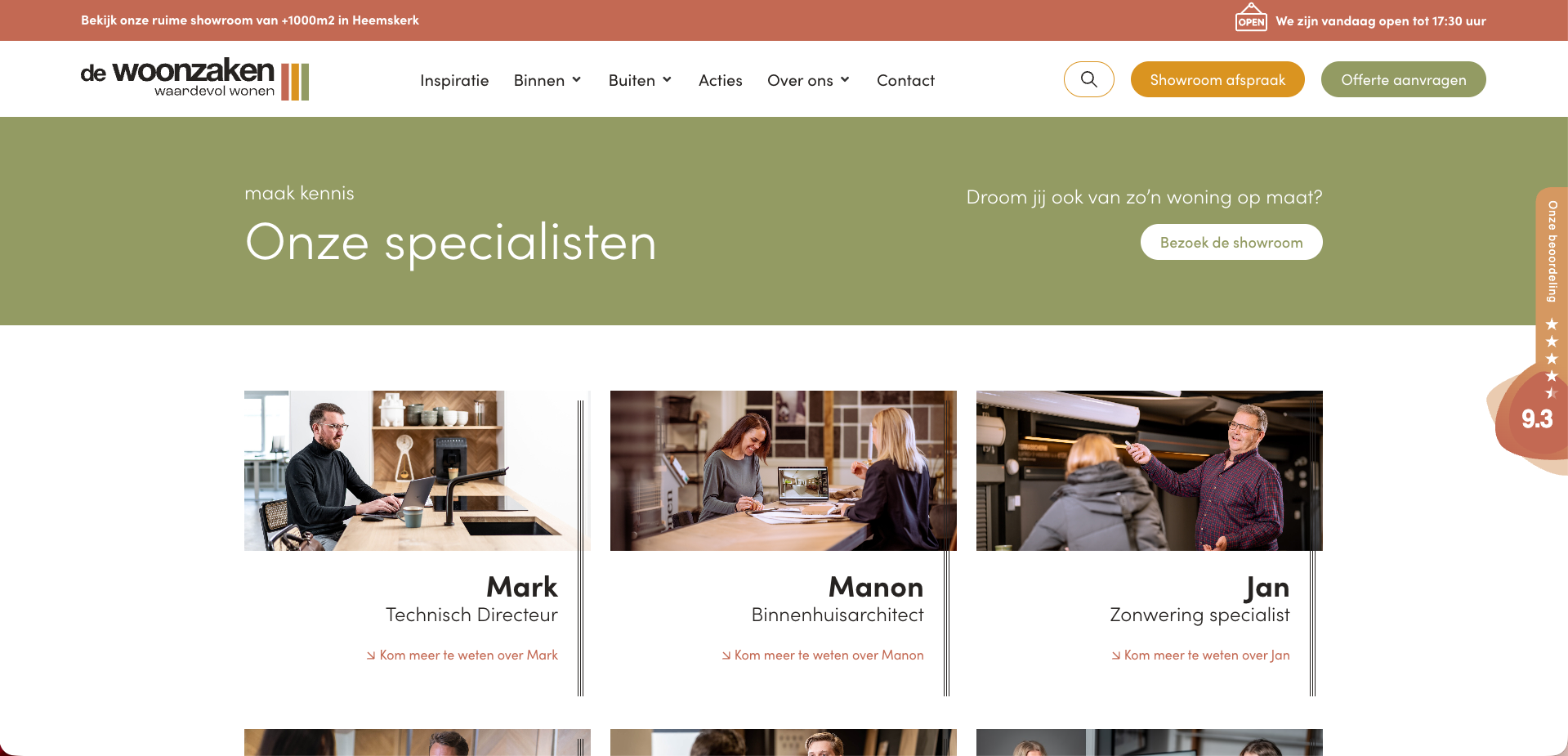Screen dimensions: 1568x756
Task: Click the De Woonzaken logo
Action: pos(194,79)
